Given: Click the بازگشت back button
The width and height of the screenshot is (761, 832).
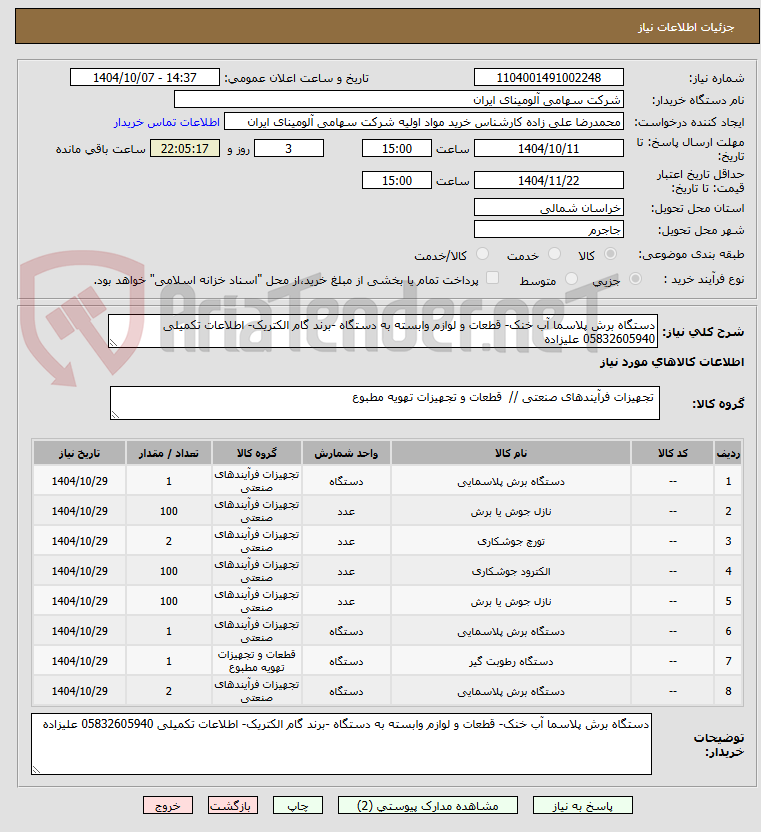Looking at the screenshot, I should 232,805.
